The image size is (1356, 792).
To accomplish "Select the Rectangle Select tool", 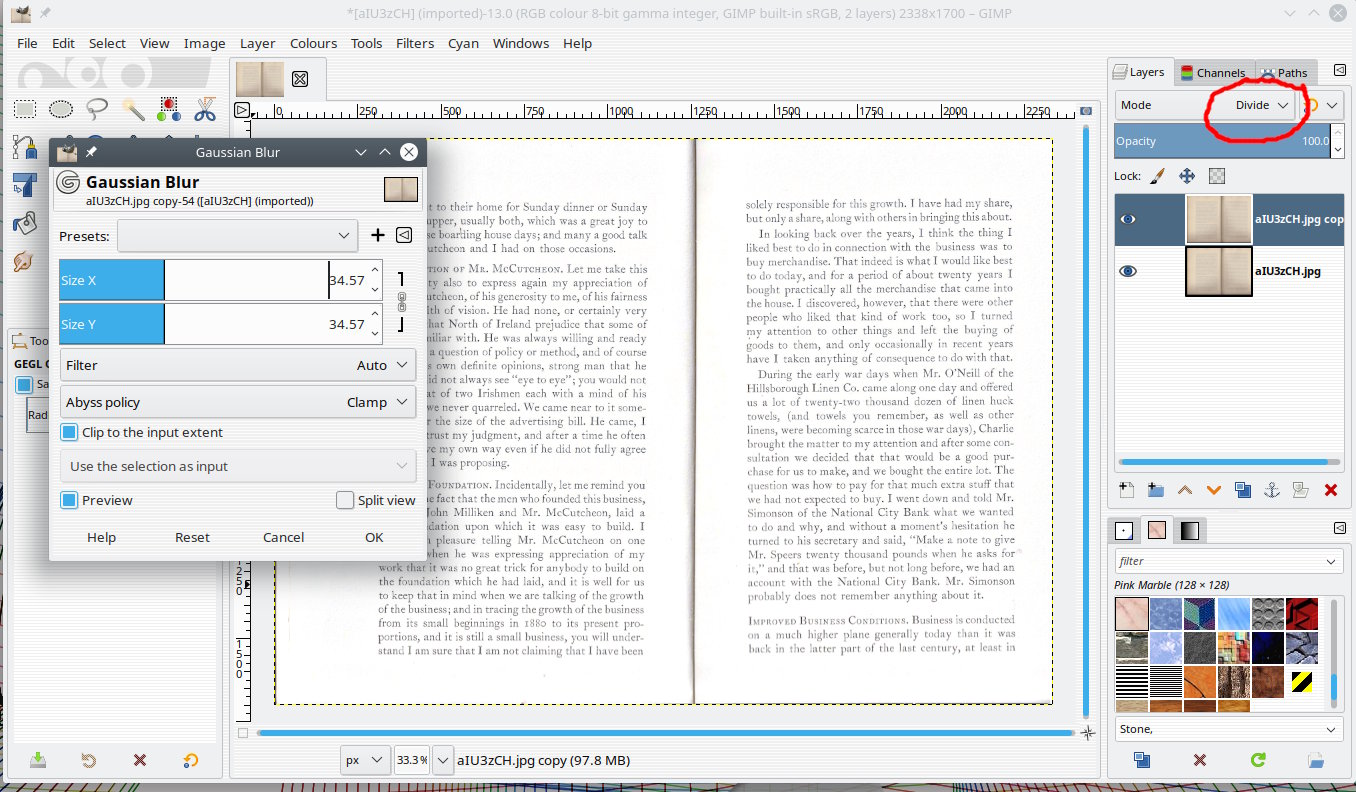I will point(25,109).
